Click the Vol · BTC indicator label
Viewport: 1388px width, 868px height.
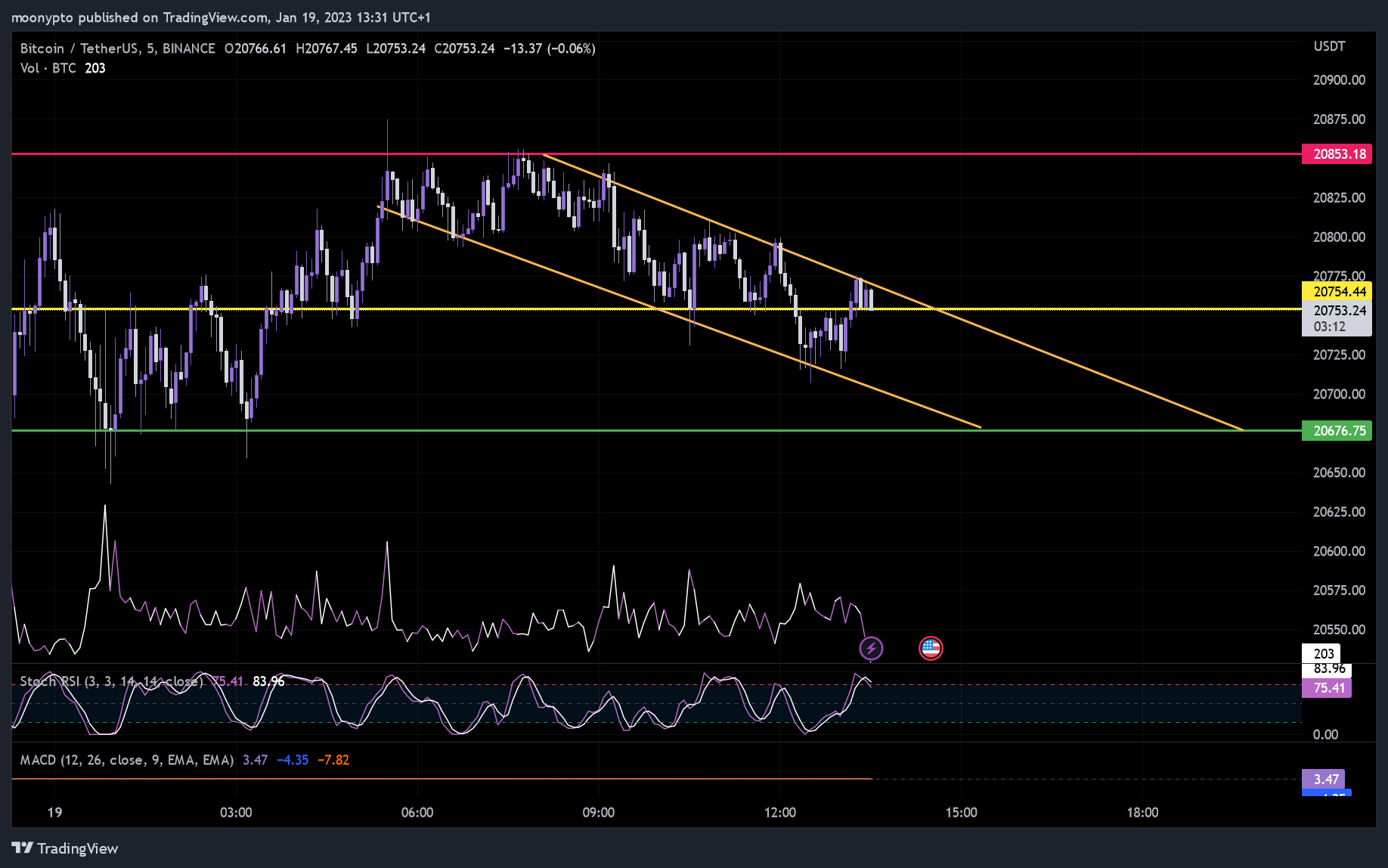pos(48,68)
